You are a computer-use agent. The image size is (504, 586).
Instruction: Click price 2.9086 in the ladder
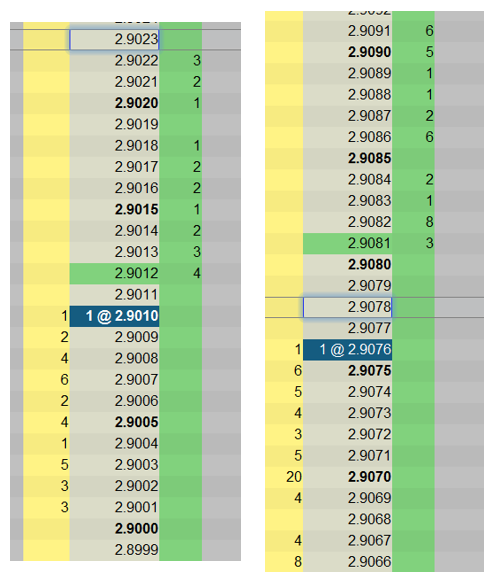point(370,137)
